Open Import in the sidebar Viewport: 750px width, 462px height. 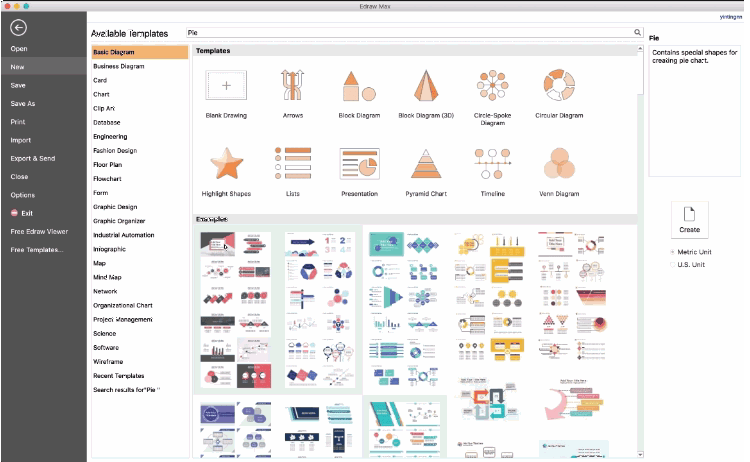(x=21, y=140)
